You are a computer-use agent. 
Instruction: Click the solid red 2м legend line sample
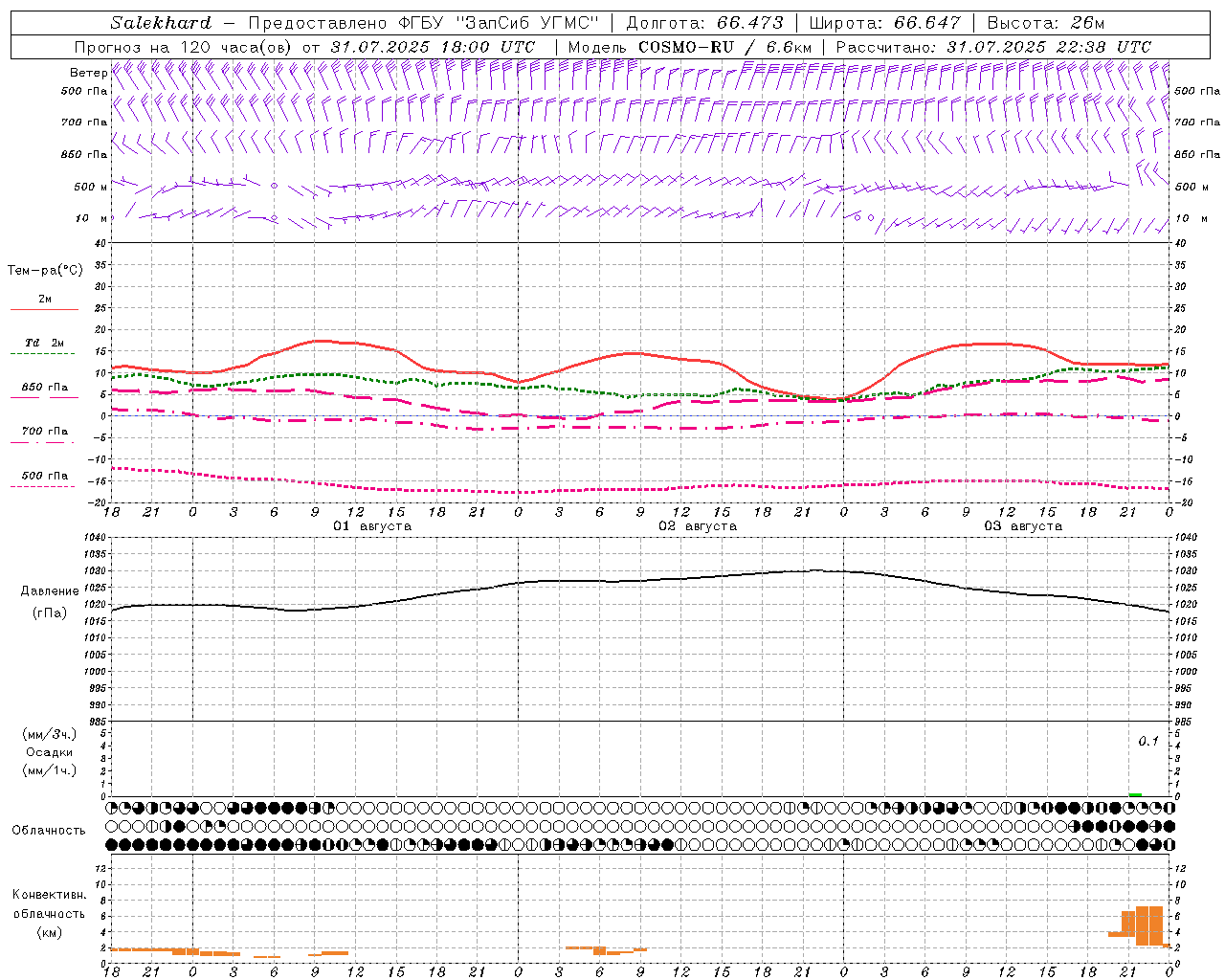[44, 309]
